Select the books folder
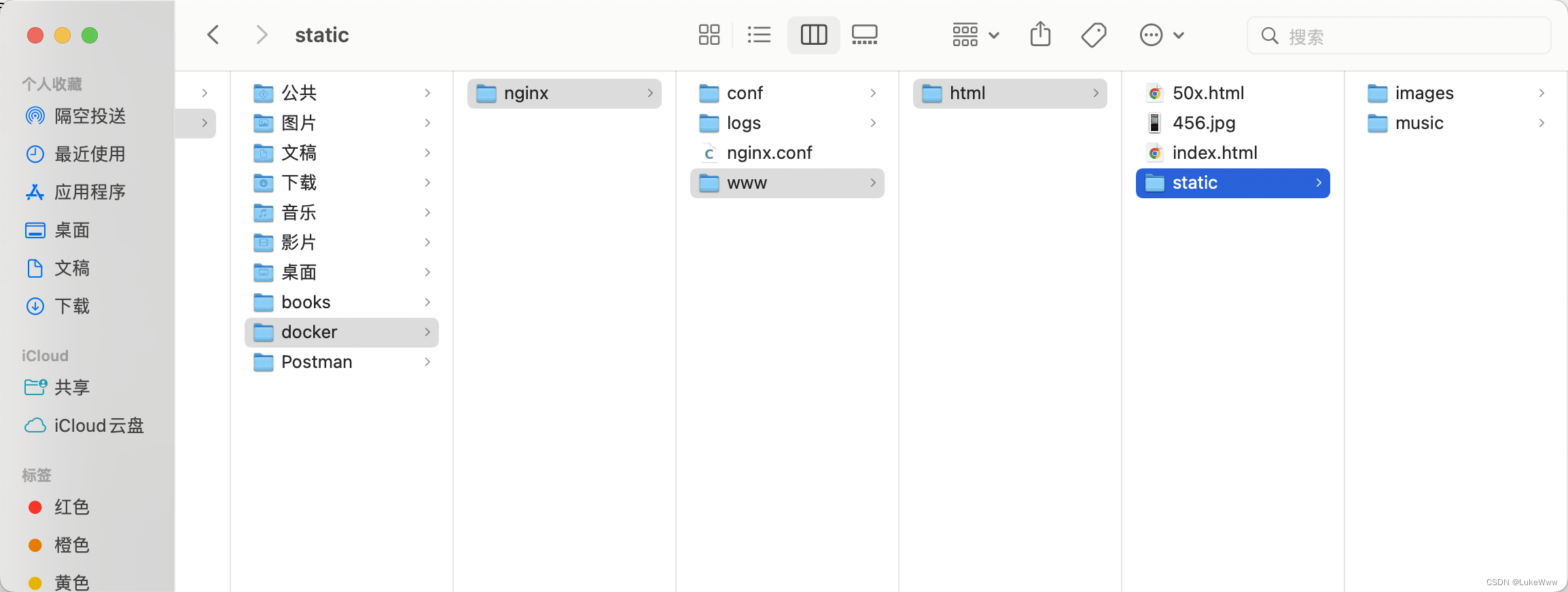Image resolution: width=1568 pixels, height=592 pixels. click(x=342, y=302)
